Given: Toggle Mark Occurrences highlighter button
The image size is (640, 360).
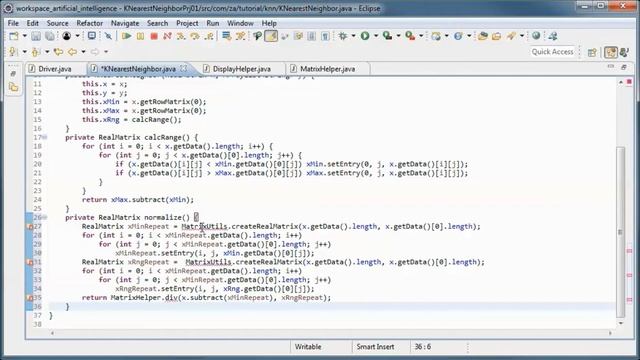Looking at the screenshot, I should pyautogui.click(x=271, y=36).
